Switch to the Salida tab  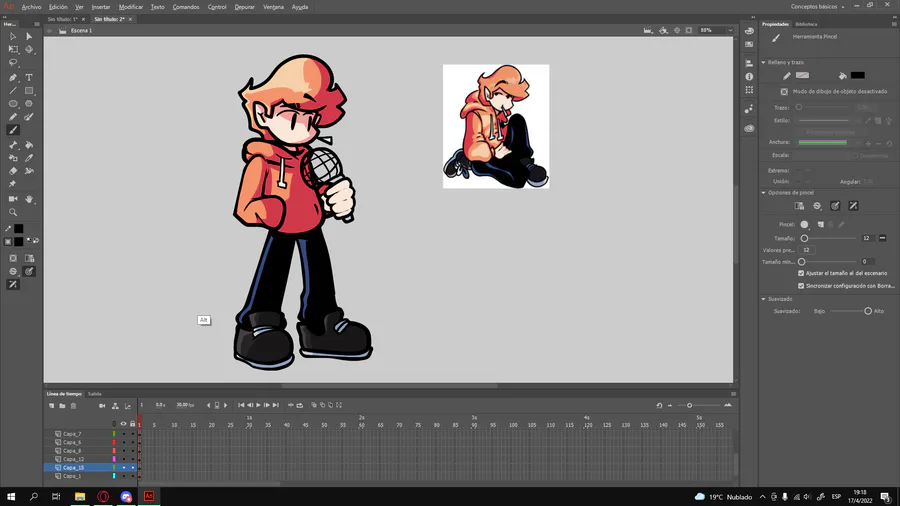[x=95, y=394]
